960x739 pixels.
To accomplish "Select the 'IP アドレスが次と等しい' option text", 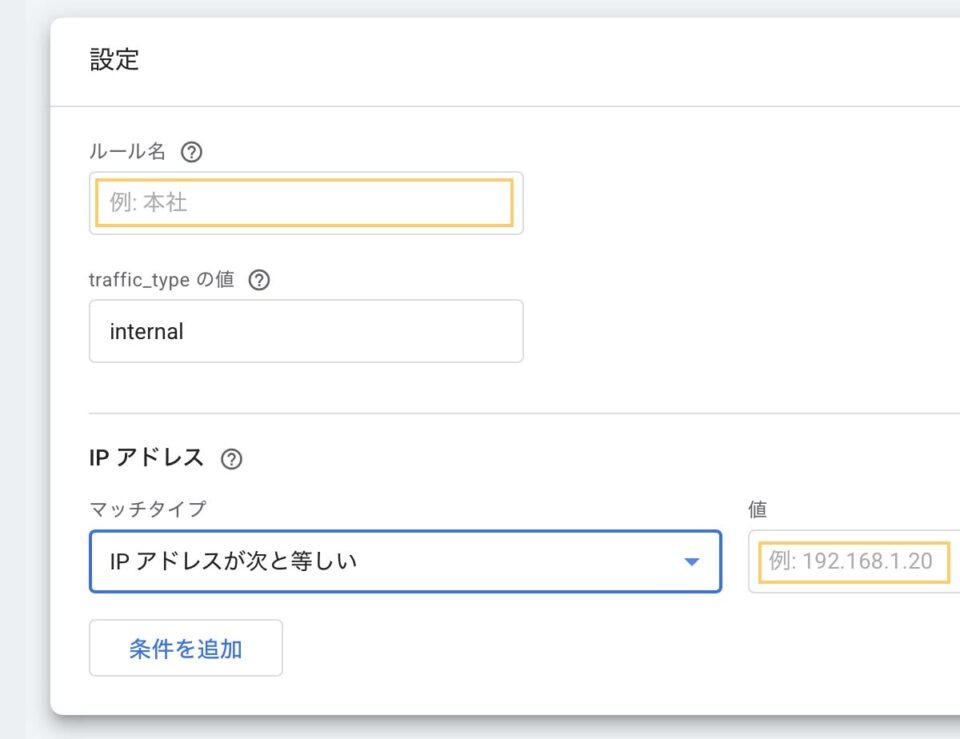I will (x=233, y=561).
